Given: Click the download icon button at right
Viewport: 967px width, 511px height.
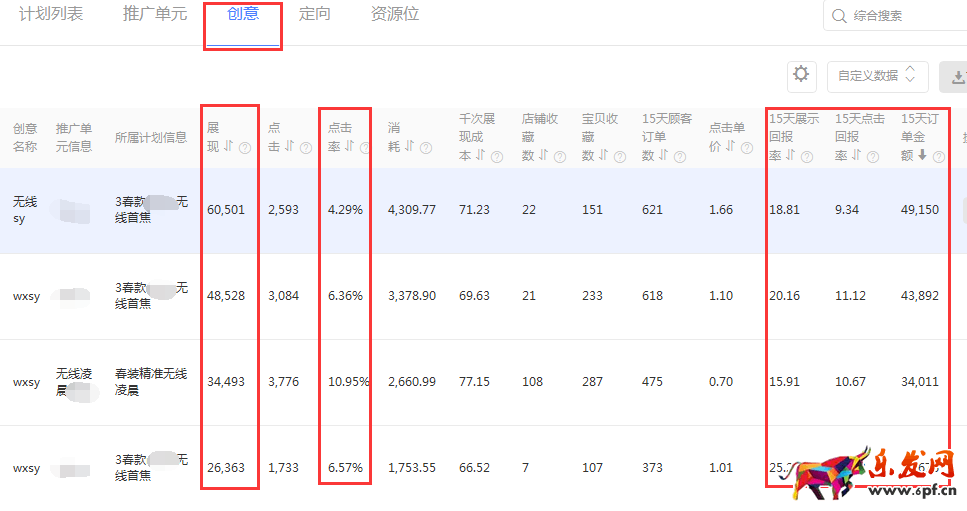Looking at the screenshot, I should click(957, 76).
